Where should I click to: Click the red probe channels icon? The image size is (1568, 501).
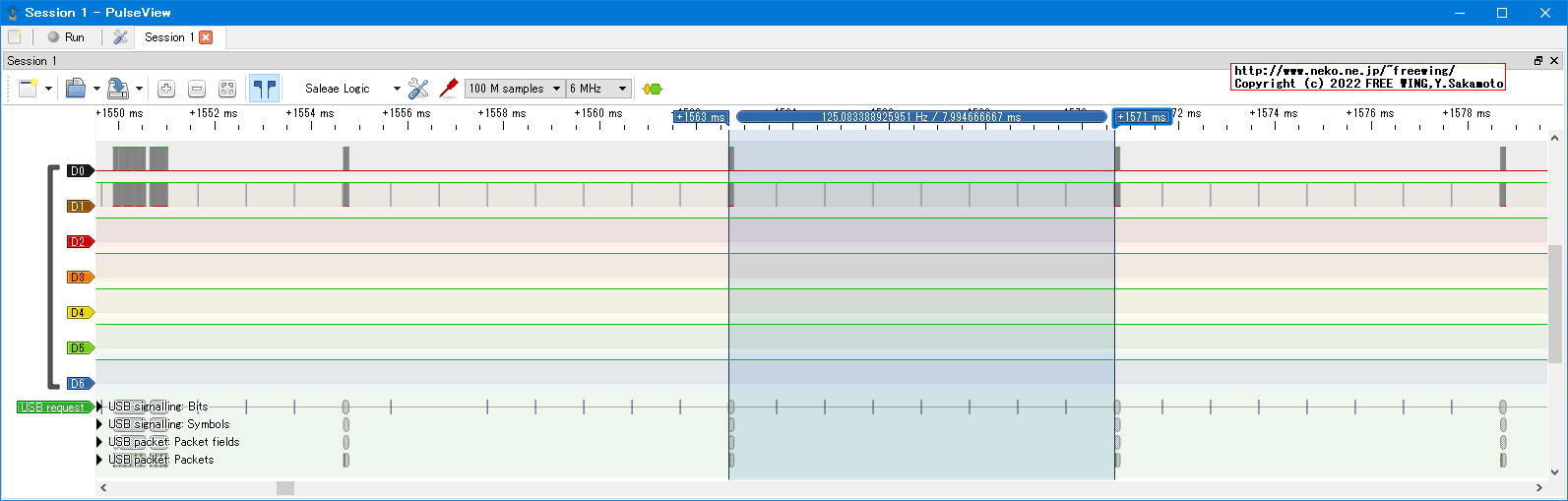[x=449, y=89]
